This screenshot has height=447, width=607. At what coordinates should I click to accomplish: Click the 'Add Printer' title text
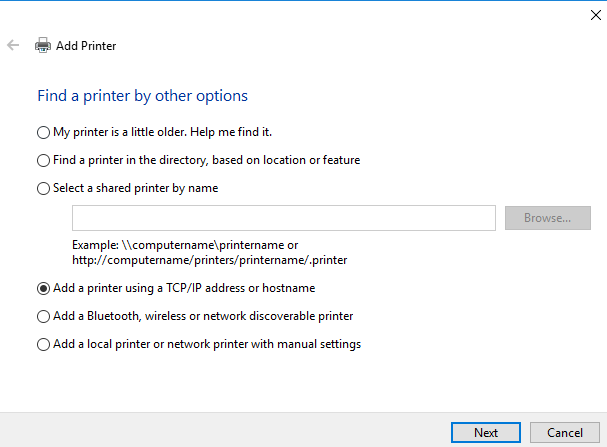tap(86, 46)
